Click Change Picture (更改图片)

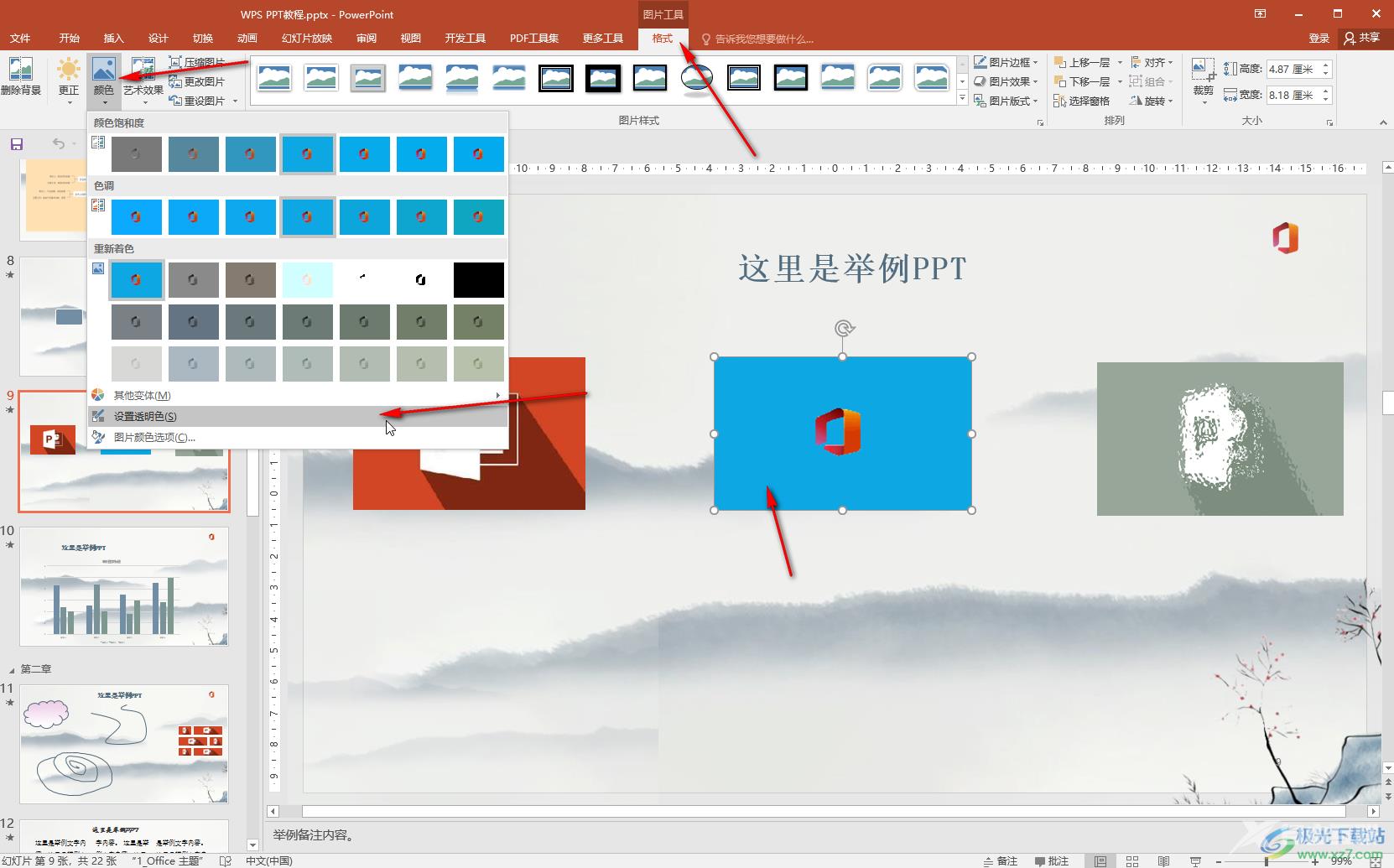click(197, 81)
